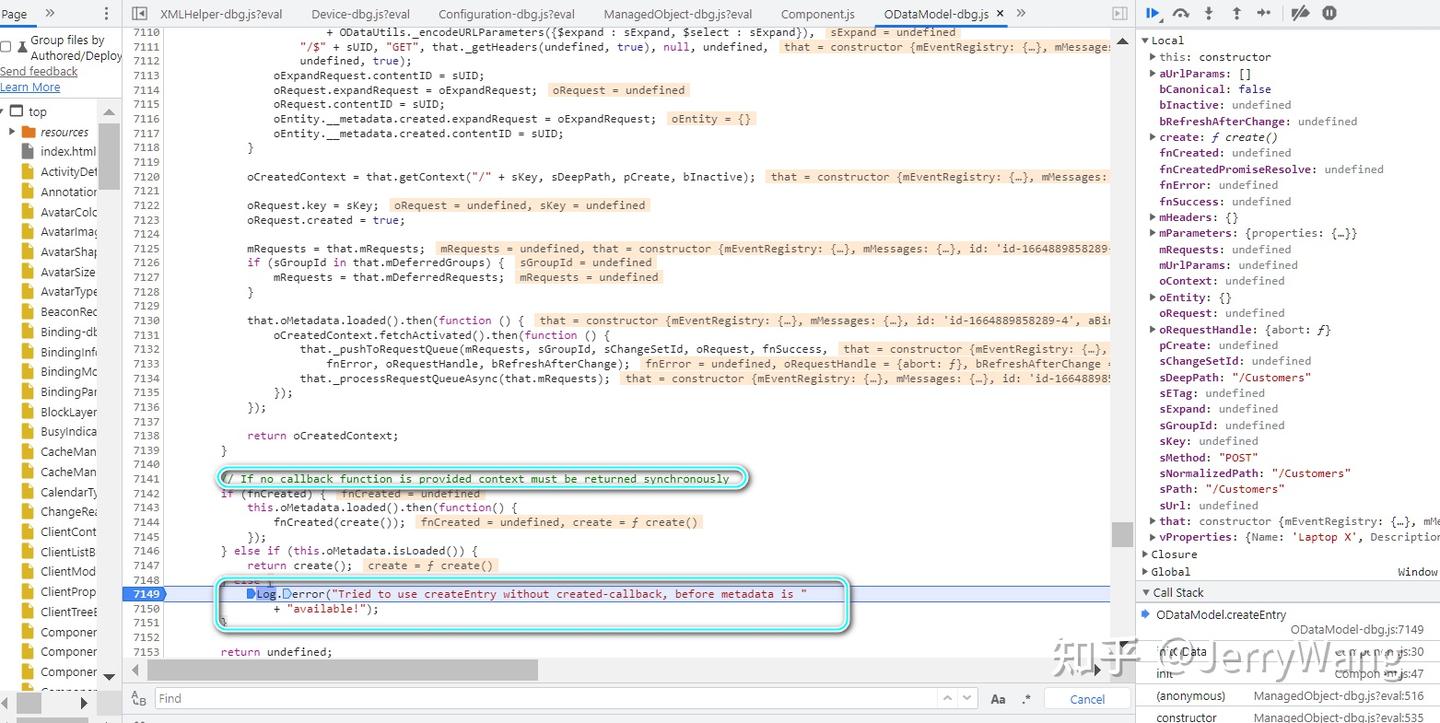Expand the this: constructor scope entry
This screenshot has width=1440, height=723.
[1154, 57]
